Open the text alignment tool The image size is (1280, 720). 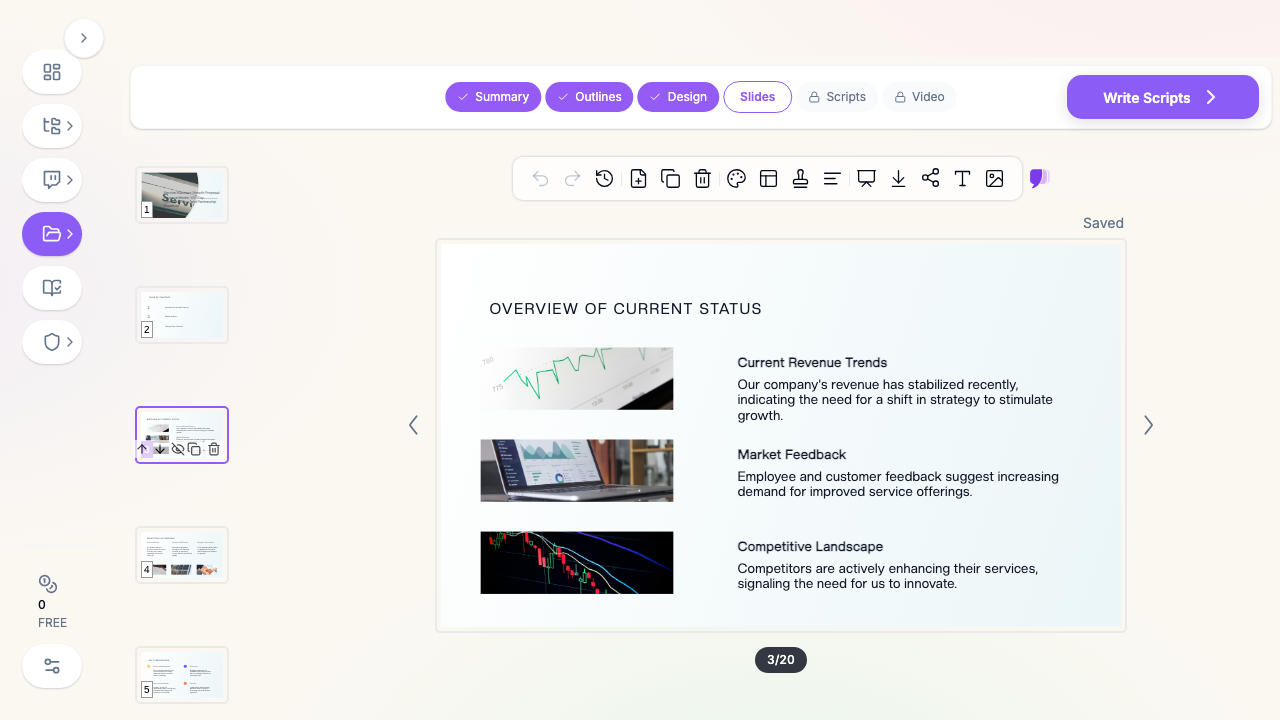click(x=832, y=179)
